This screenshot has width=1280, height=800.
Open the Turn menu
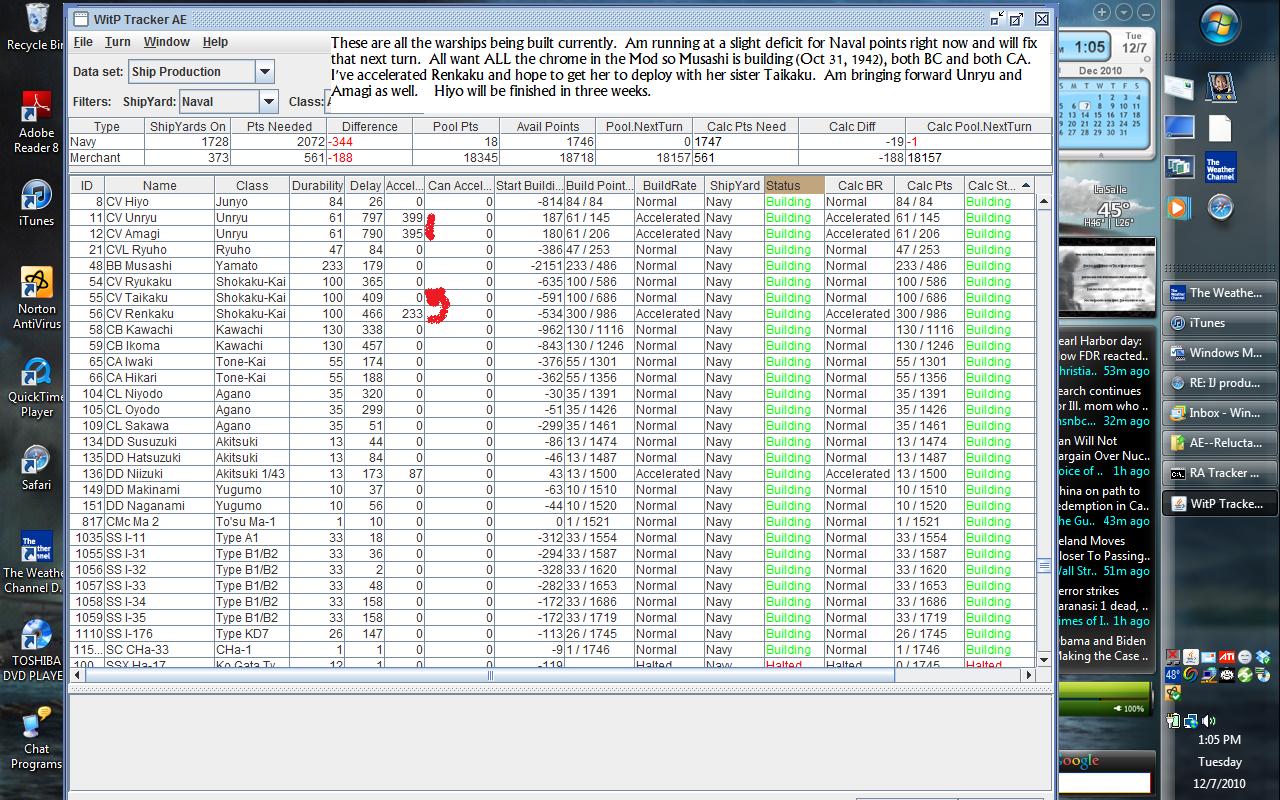[x=118, y=42]
